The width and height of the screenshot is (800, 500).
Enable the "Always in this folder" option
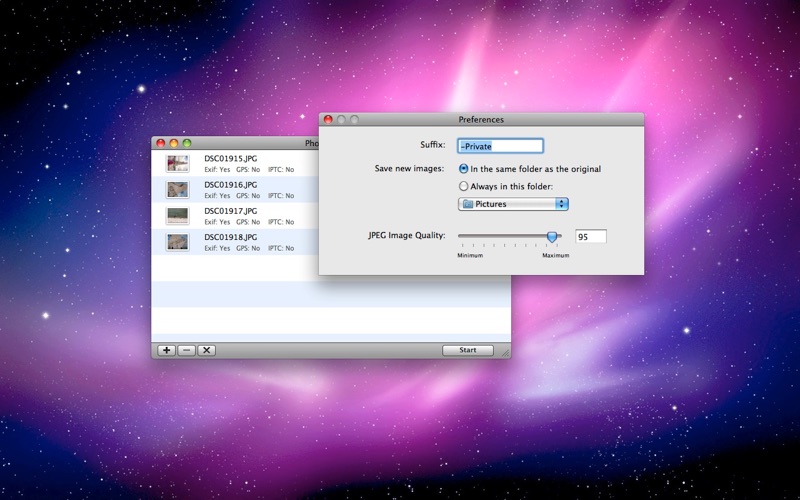click(x=464, y=186)
